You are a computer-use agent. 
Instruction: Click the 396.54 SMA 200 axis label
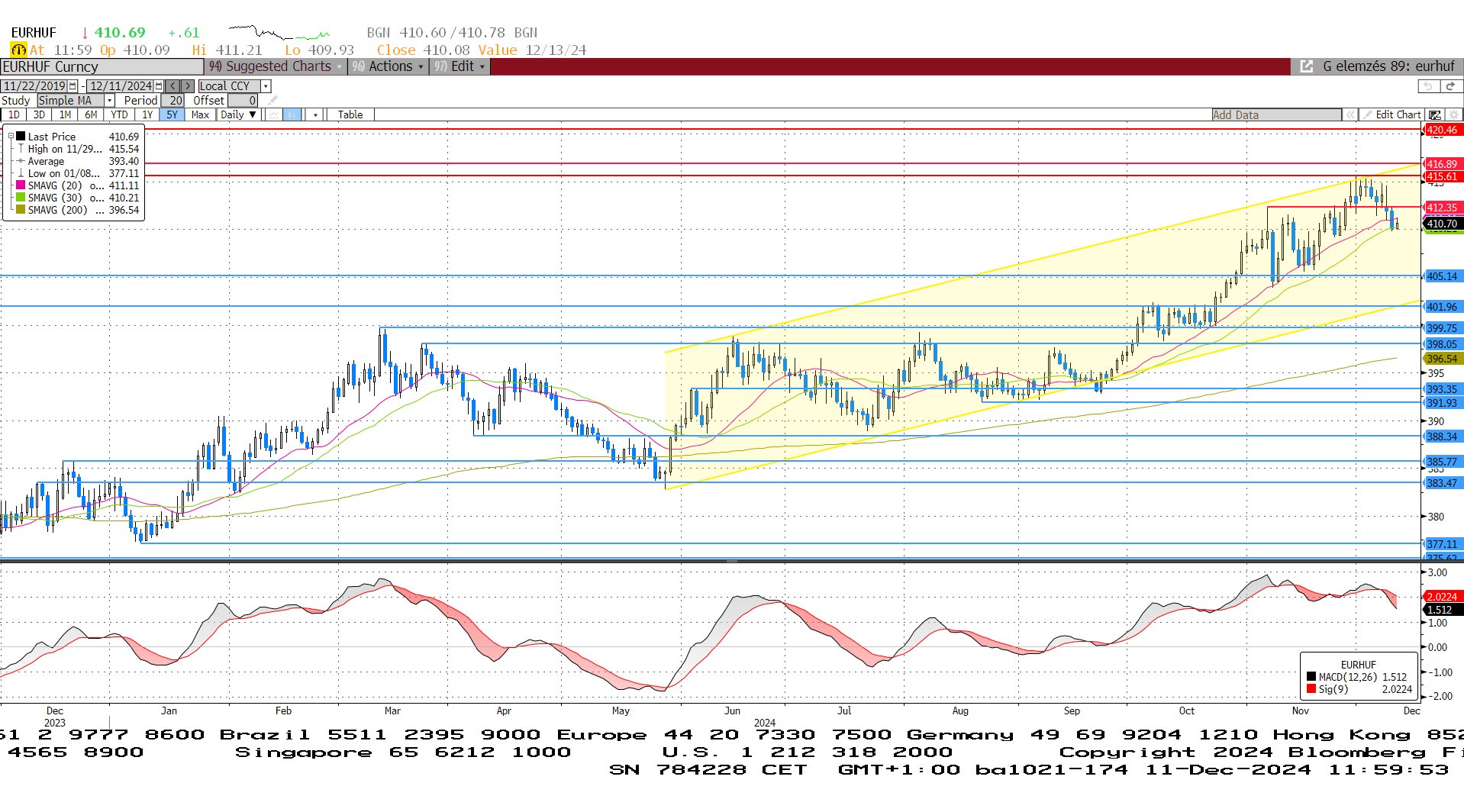(x=1443, y=359)
